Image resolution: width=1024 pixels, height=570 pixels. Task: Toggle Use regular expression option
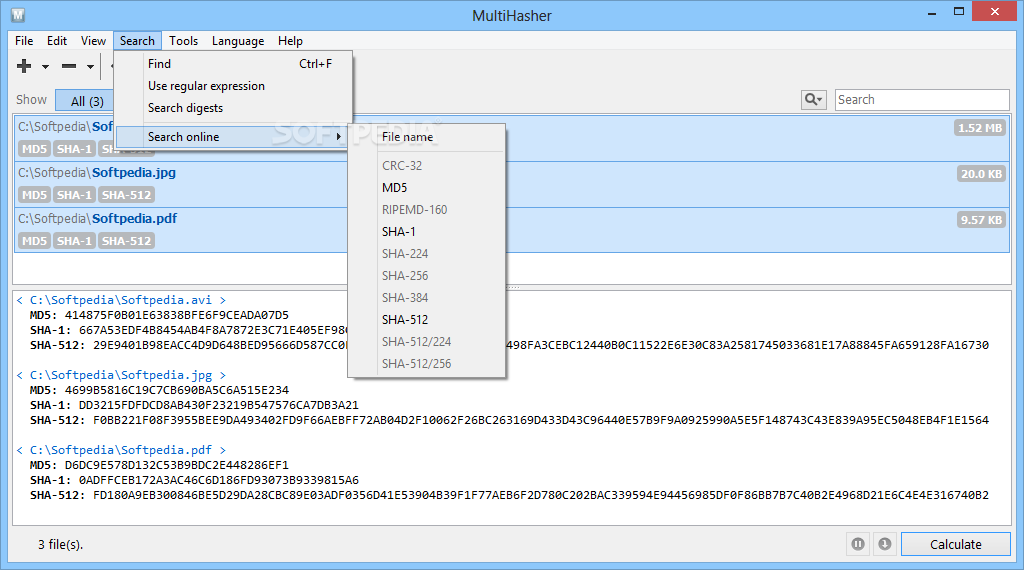click(x=233, y=86)
